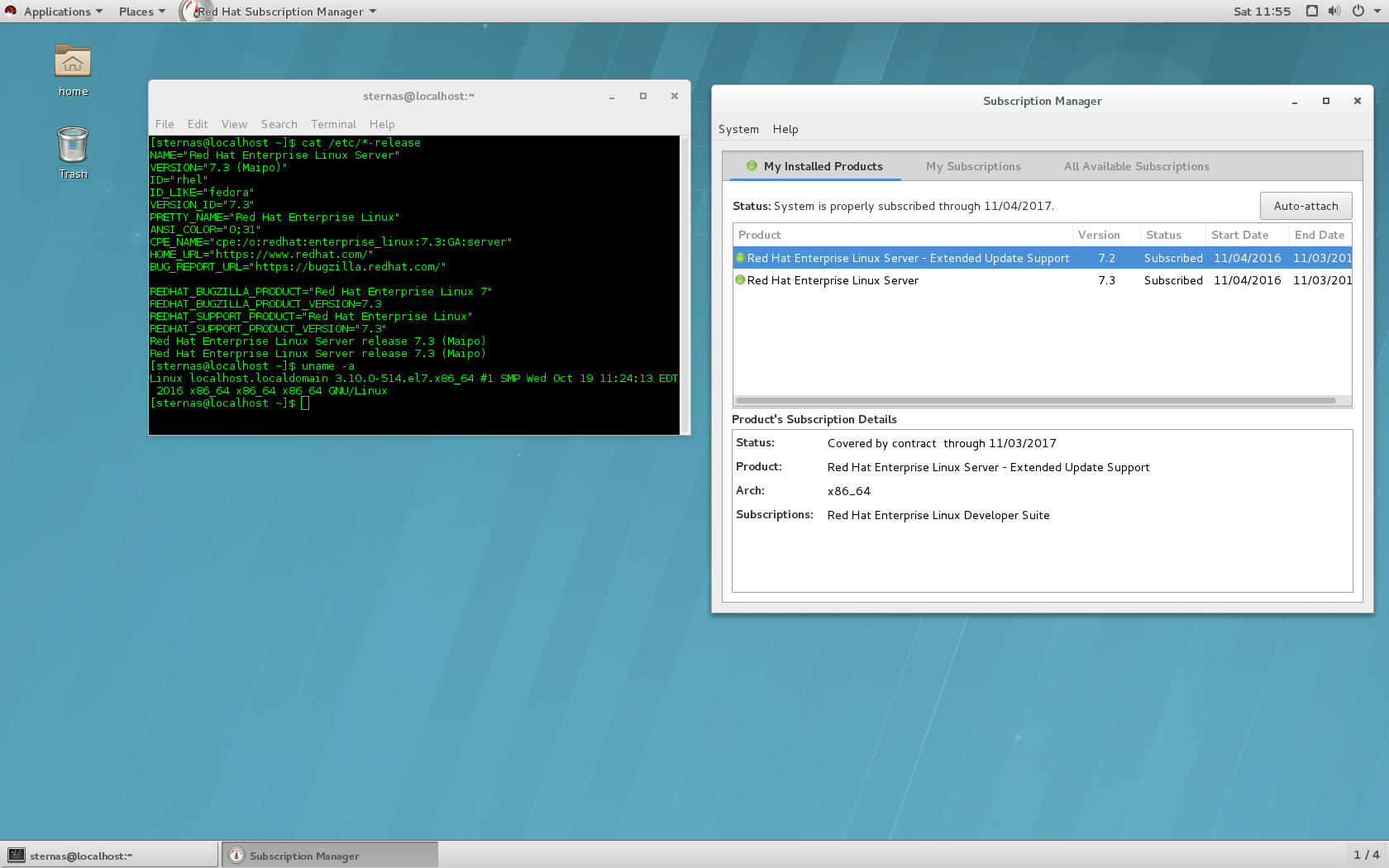
Task: Select the Extended Update Support product row
Action: click(1043, 258)
